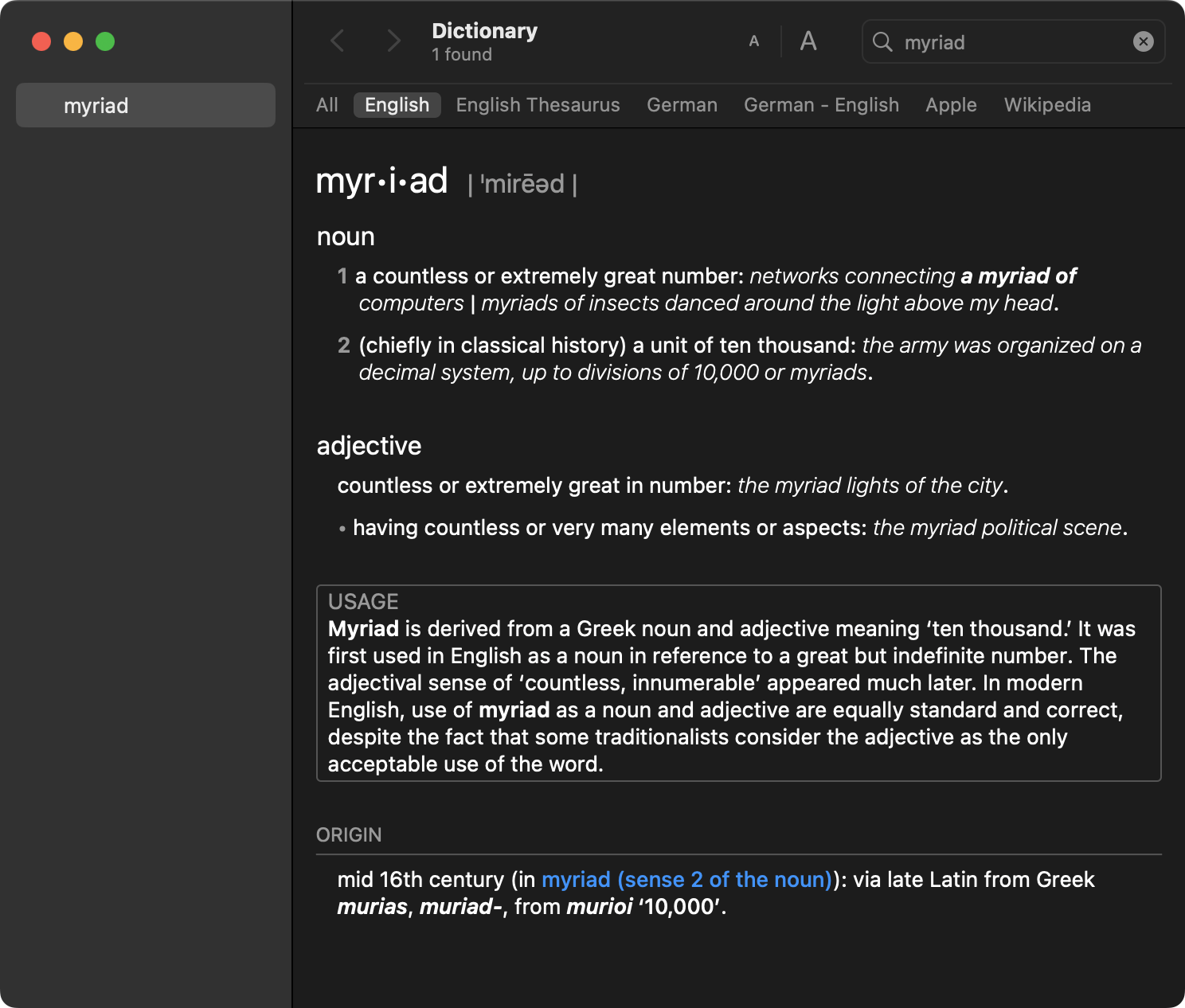Switch to the All dictionaries tab
This screenshot has height=1008, width=1185.
click(327, 105)
